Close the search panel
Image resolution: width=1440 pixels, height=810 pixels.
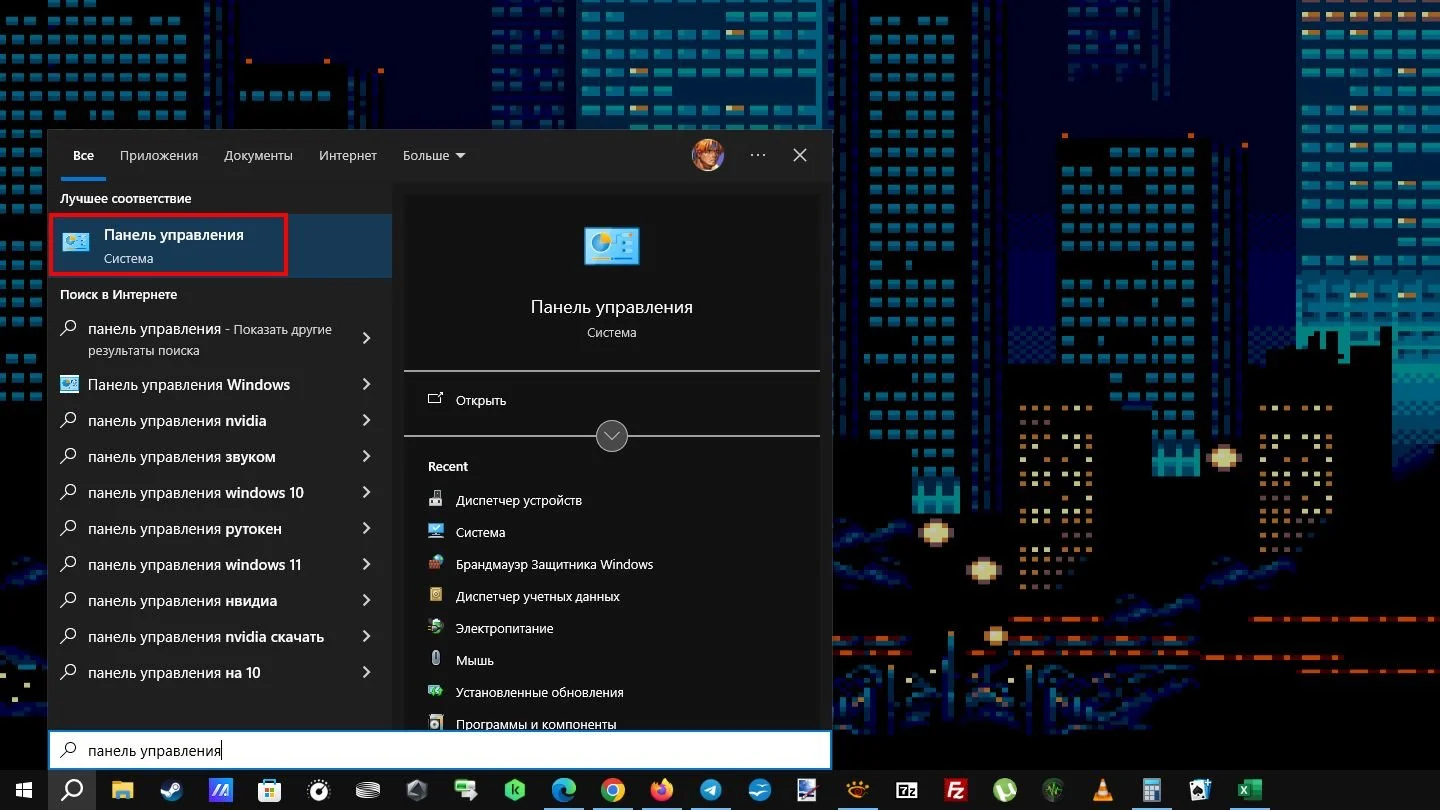(x=800, y=155)
